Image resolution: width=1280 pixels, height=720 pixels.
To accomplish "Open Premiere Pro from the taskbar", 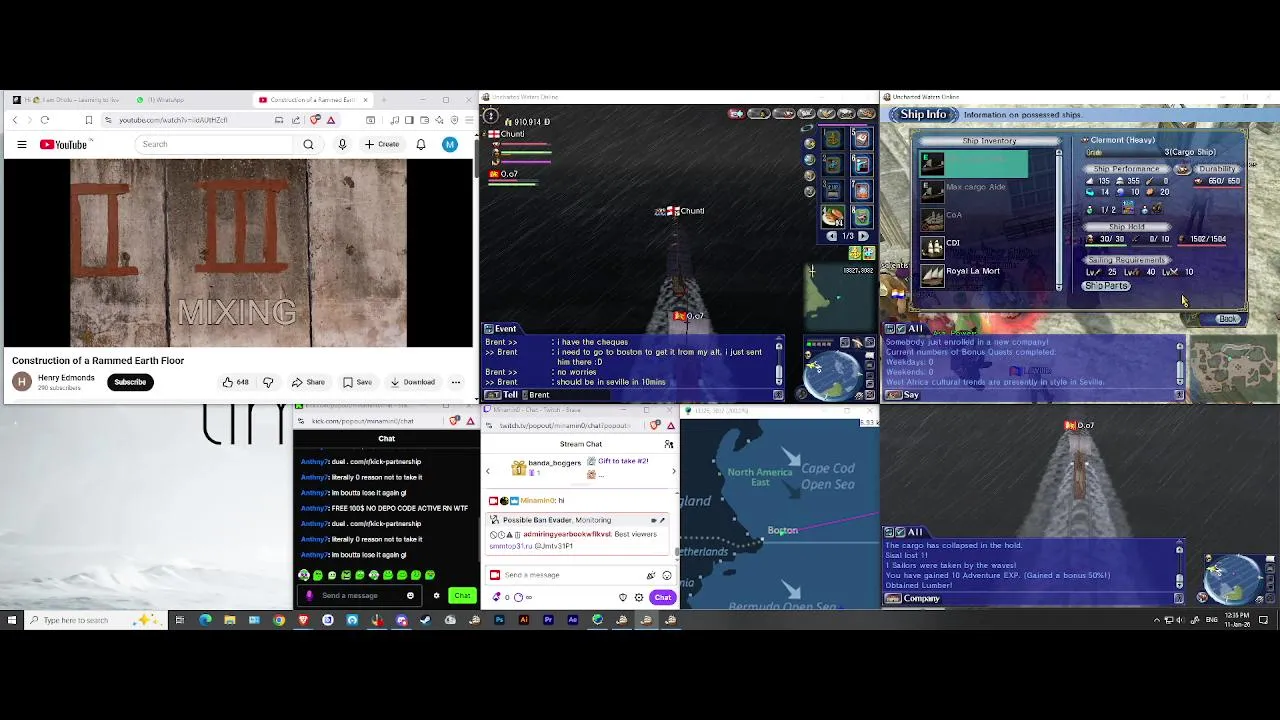I will tap(548, 620).
